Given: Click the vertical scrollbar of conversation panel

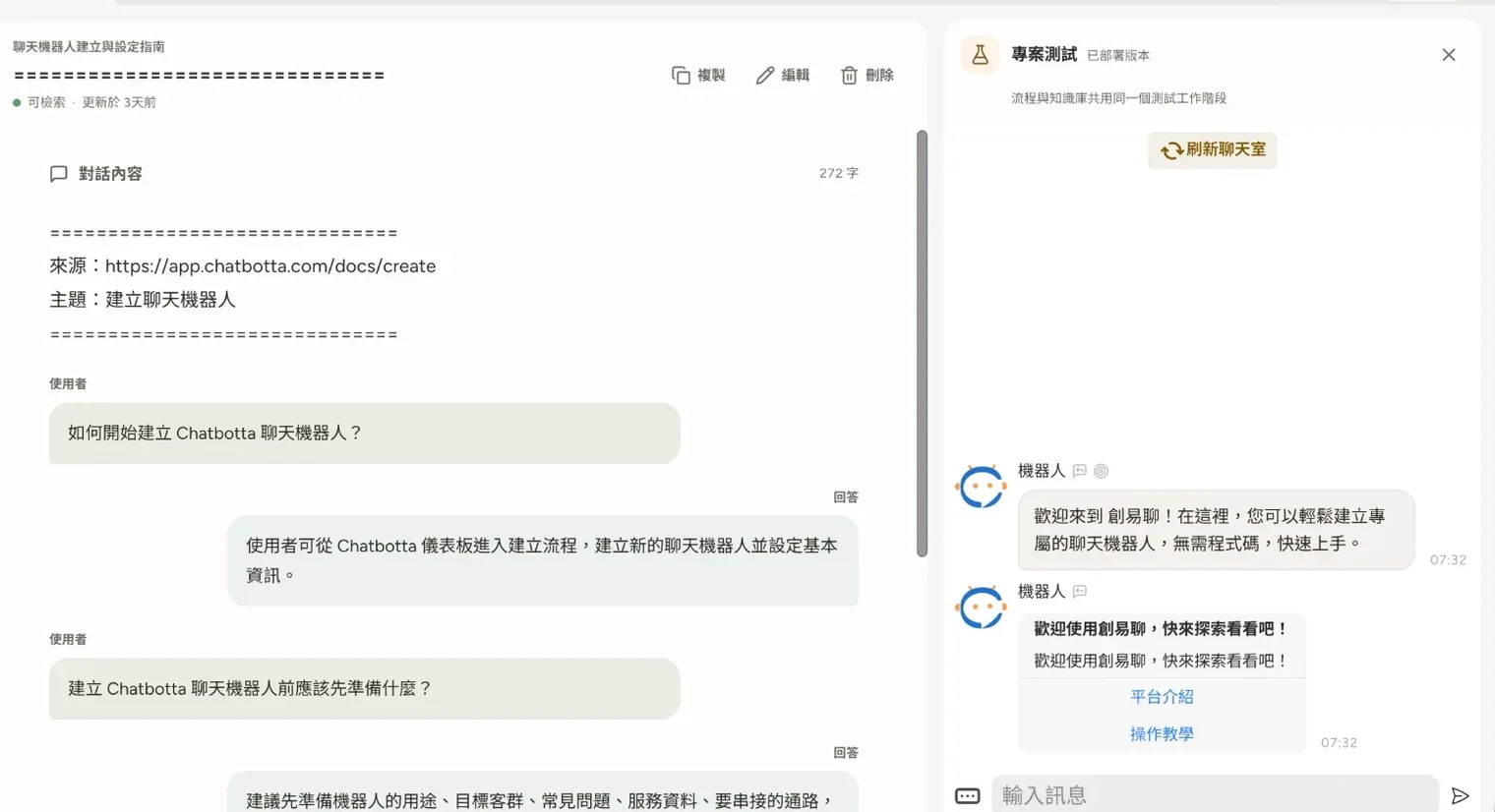Looking at the screenshot, I should point(922,344).
